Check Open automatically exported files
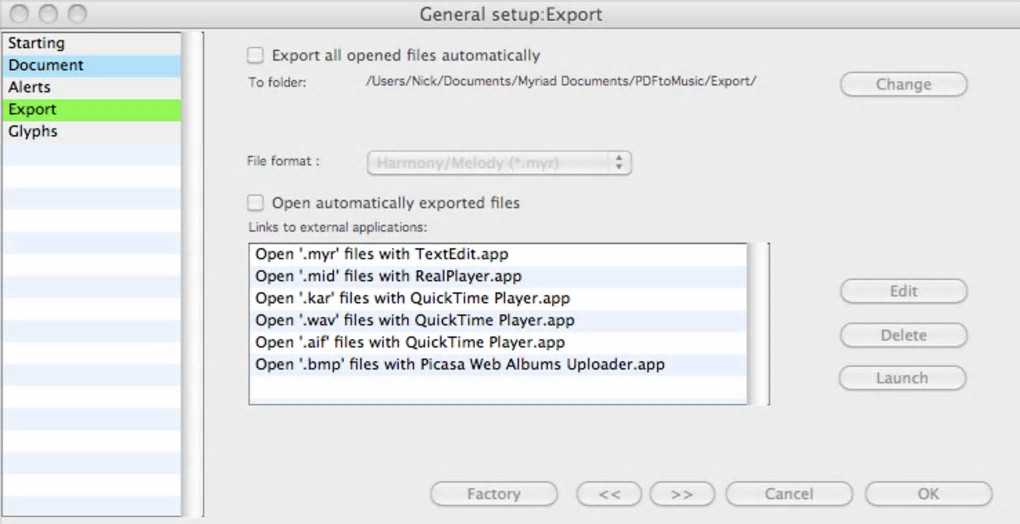The height and width of the screenshot is (524, 1020). click(x=256, y=203)
